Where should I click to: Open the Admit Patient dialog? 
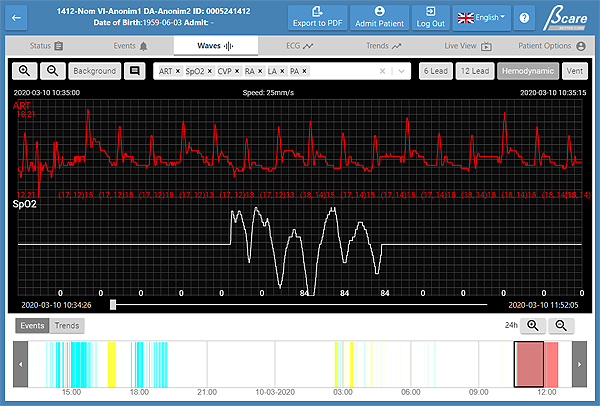point(379,18)
